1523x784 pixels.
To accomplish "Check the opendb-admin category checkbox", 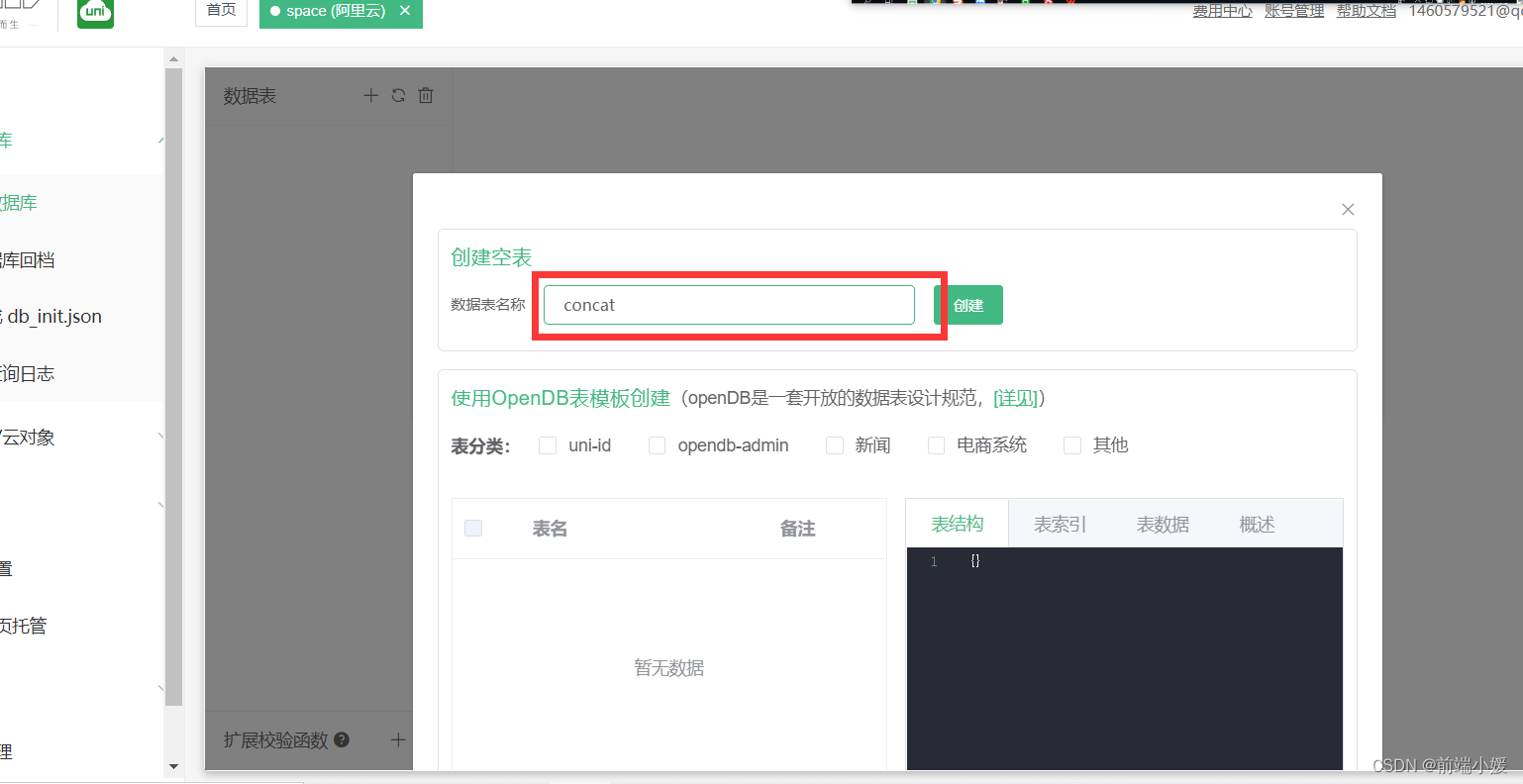I will (657, 445).
